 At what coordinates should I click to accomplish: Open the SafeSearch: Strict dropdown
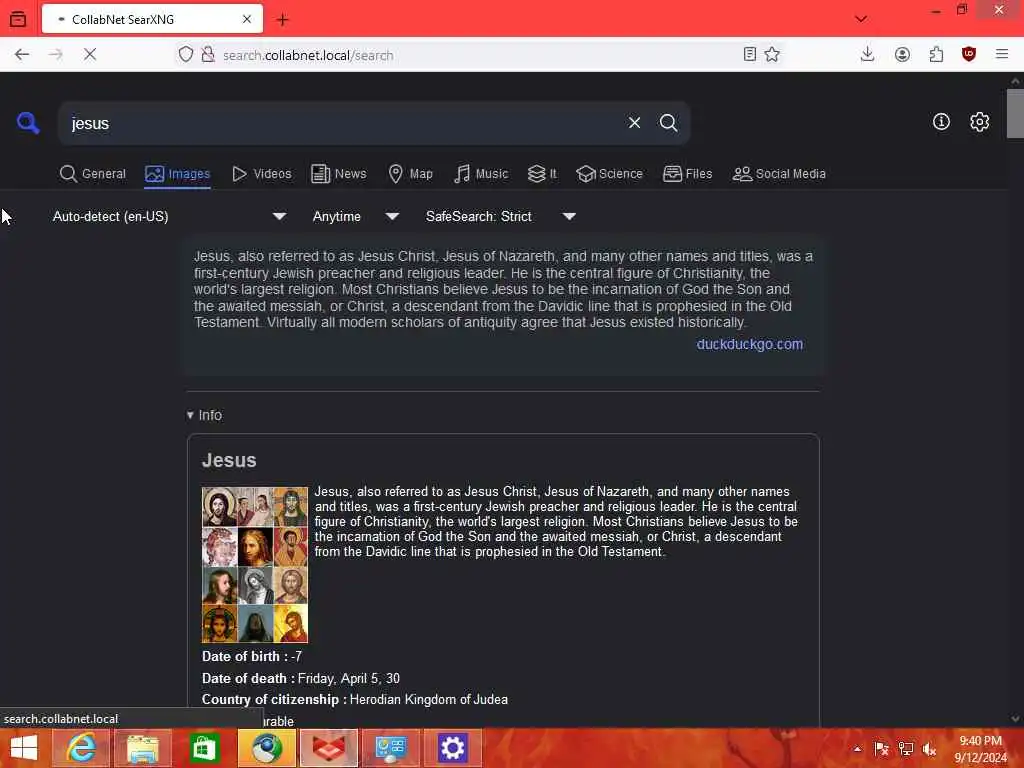(500, 216)
